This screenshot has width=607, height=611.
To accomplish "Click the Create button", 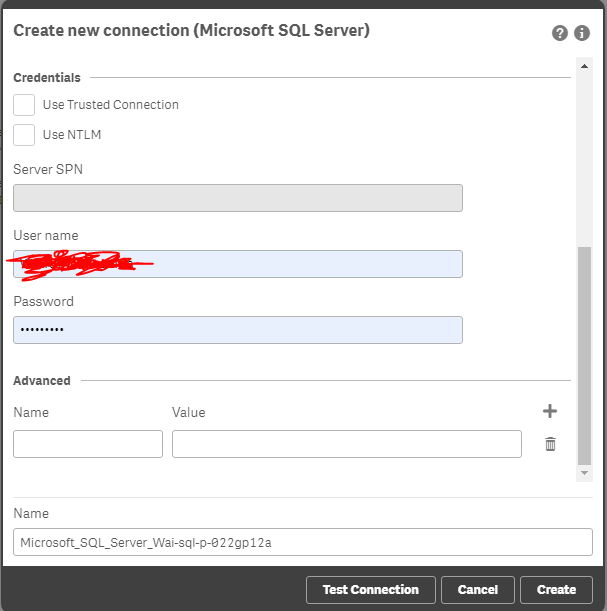I will click(x=556, y=589).
